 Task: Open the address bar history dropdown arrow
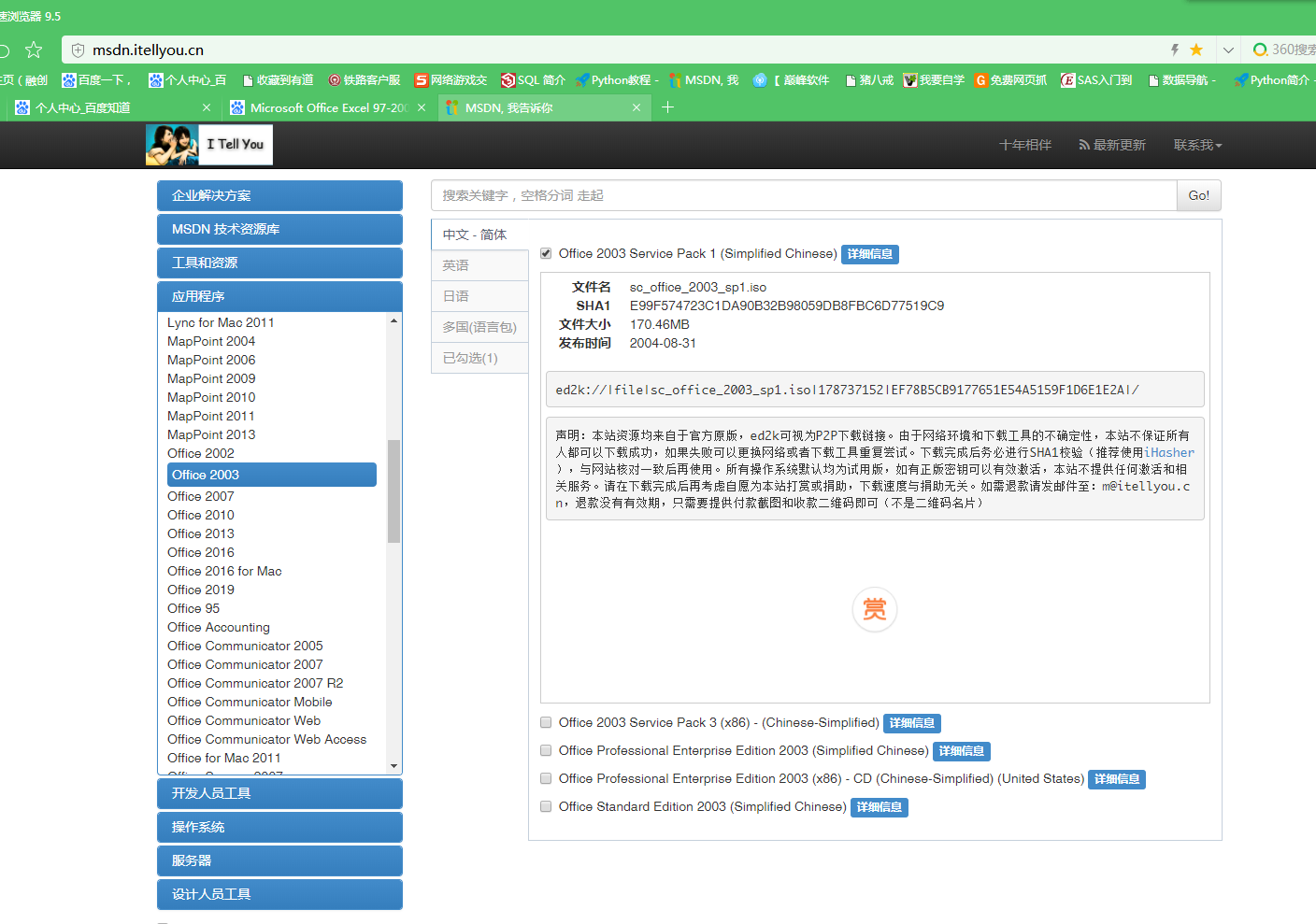point(1228,50)
